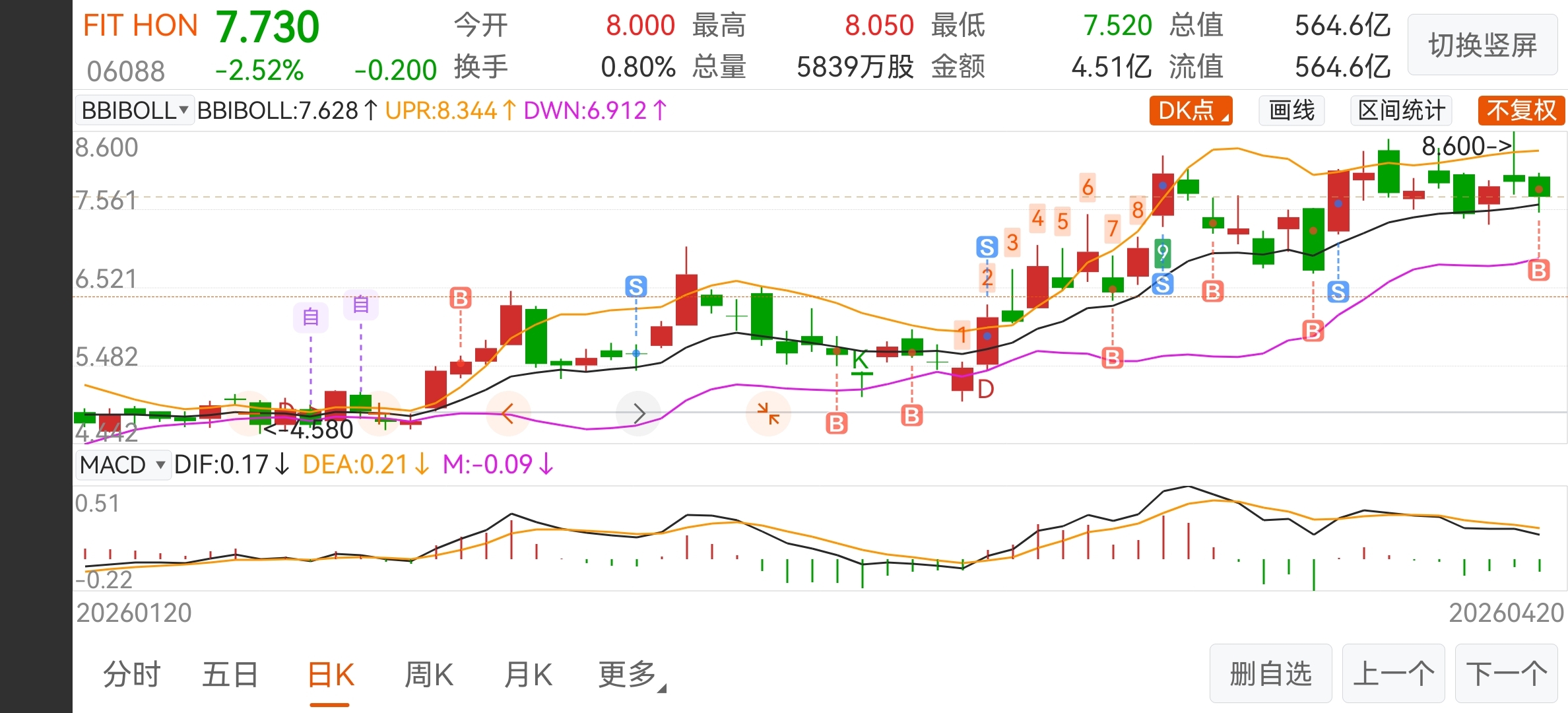Tap the red D marker on the chart
The height and width of the screenshot is (713, 1568).
985,390
